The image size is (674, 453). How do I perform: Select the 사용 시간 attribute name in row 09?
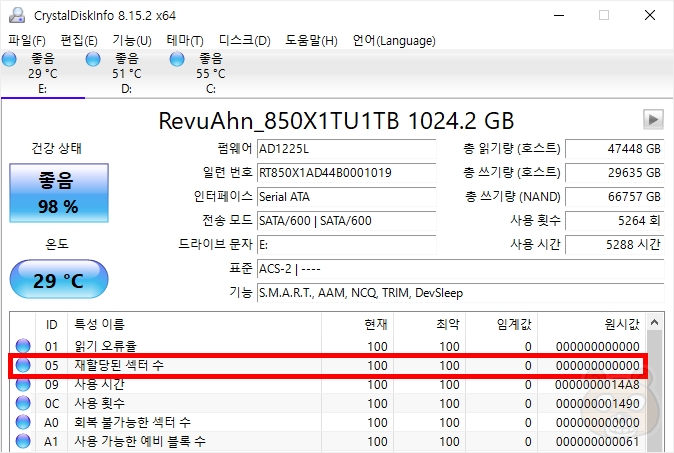click(100, 384)
